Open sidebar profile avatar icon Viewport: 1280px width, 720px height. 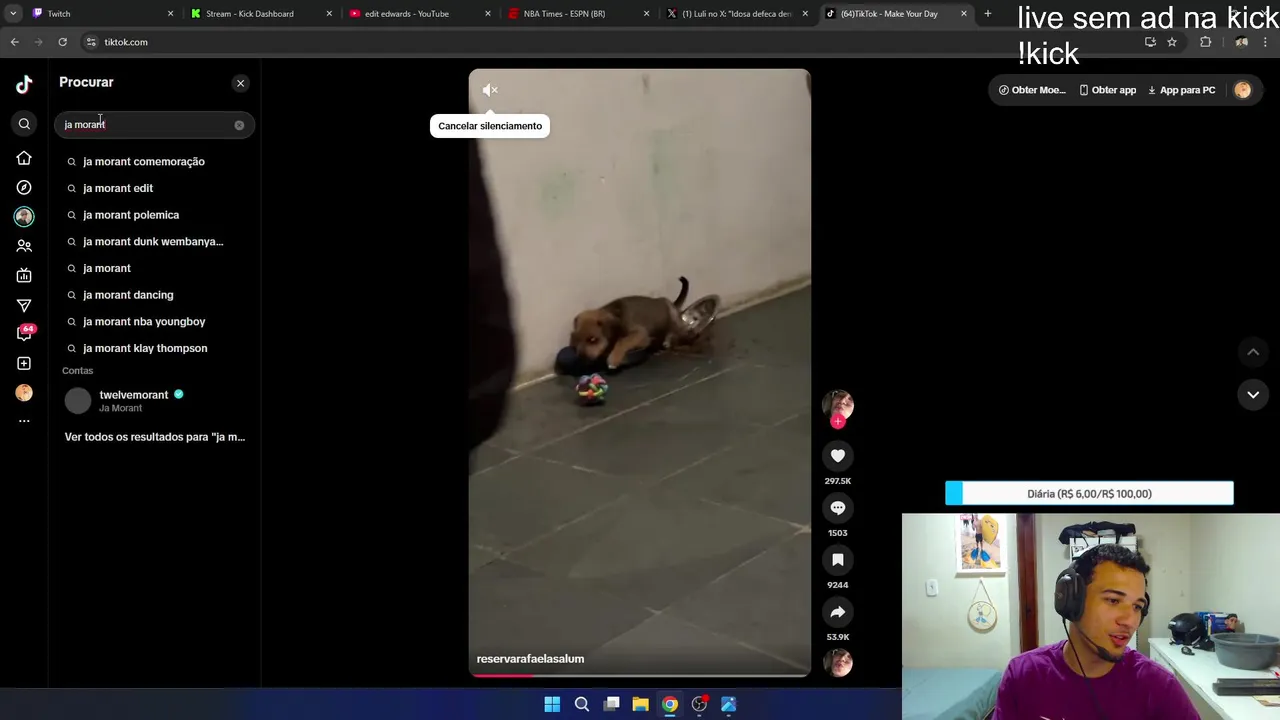pyautogui.click(x=24, y=392)
